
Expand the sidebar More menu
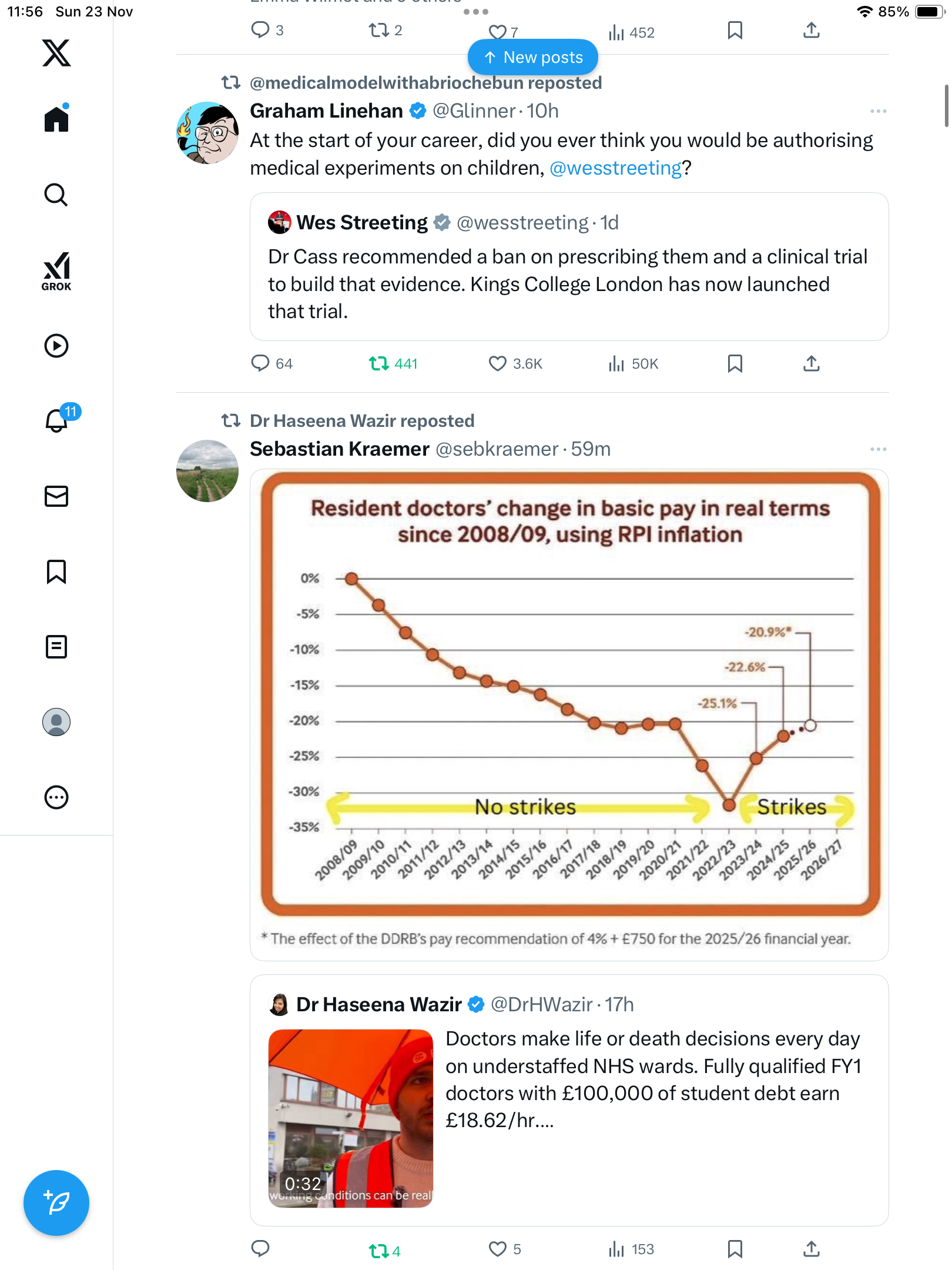[x=56, y=797]
